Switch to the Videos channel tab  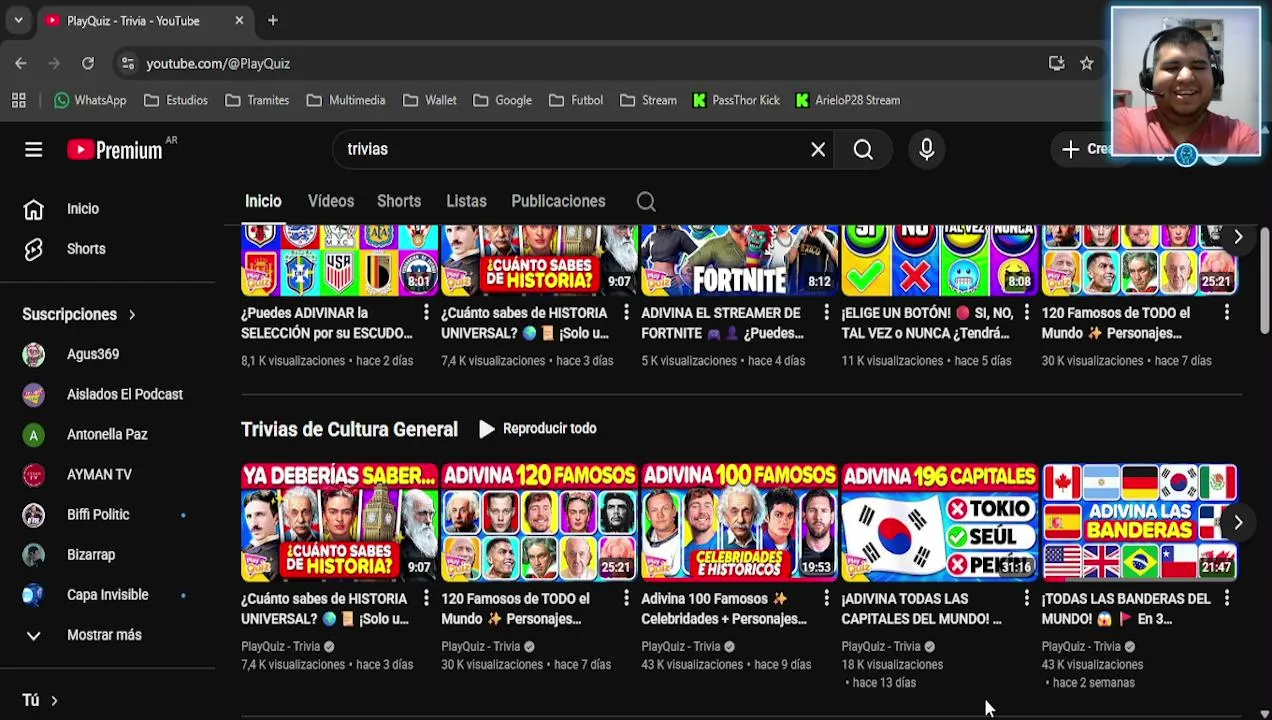click(x=331, y=201)
